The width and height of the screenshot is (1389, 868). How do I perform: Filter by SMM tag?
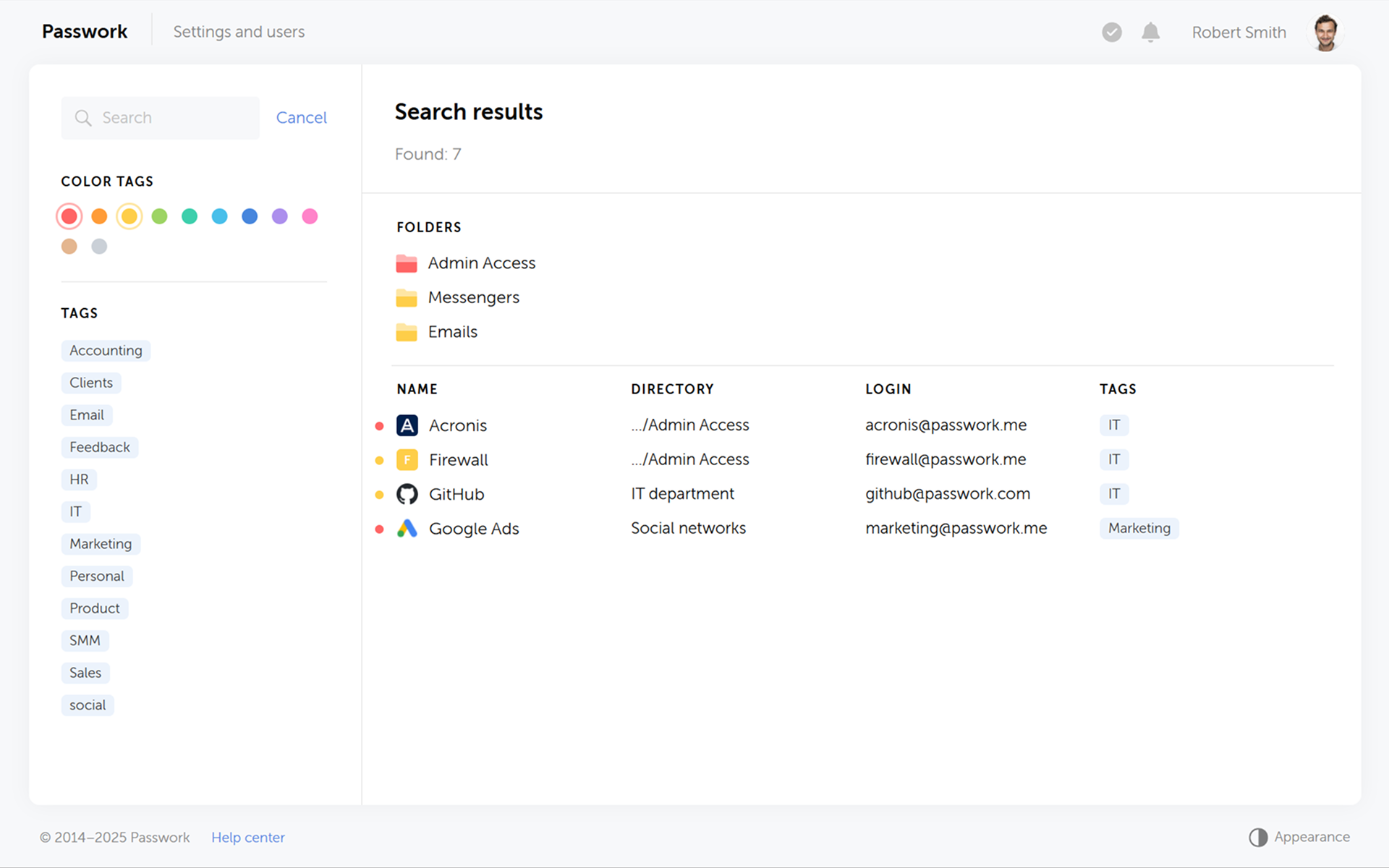pos(85,640)
